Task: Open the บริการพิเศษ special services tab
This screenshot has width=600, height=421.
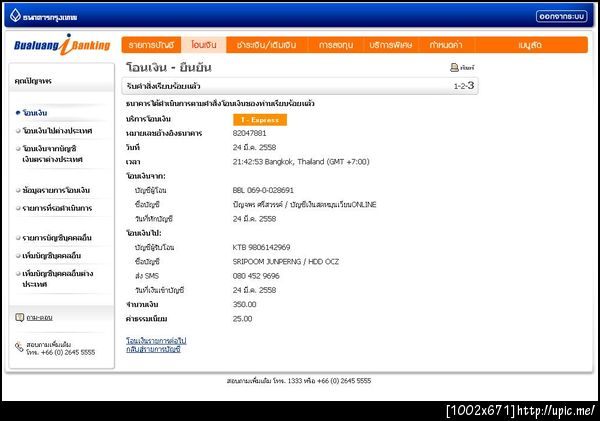Action: tap(391, 45)
